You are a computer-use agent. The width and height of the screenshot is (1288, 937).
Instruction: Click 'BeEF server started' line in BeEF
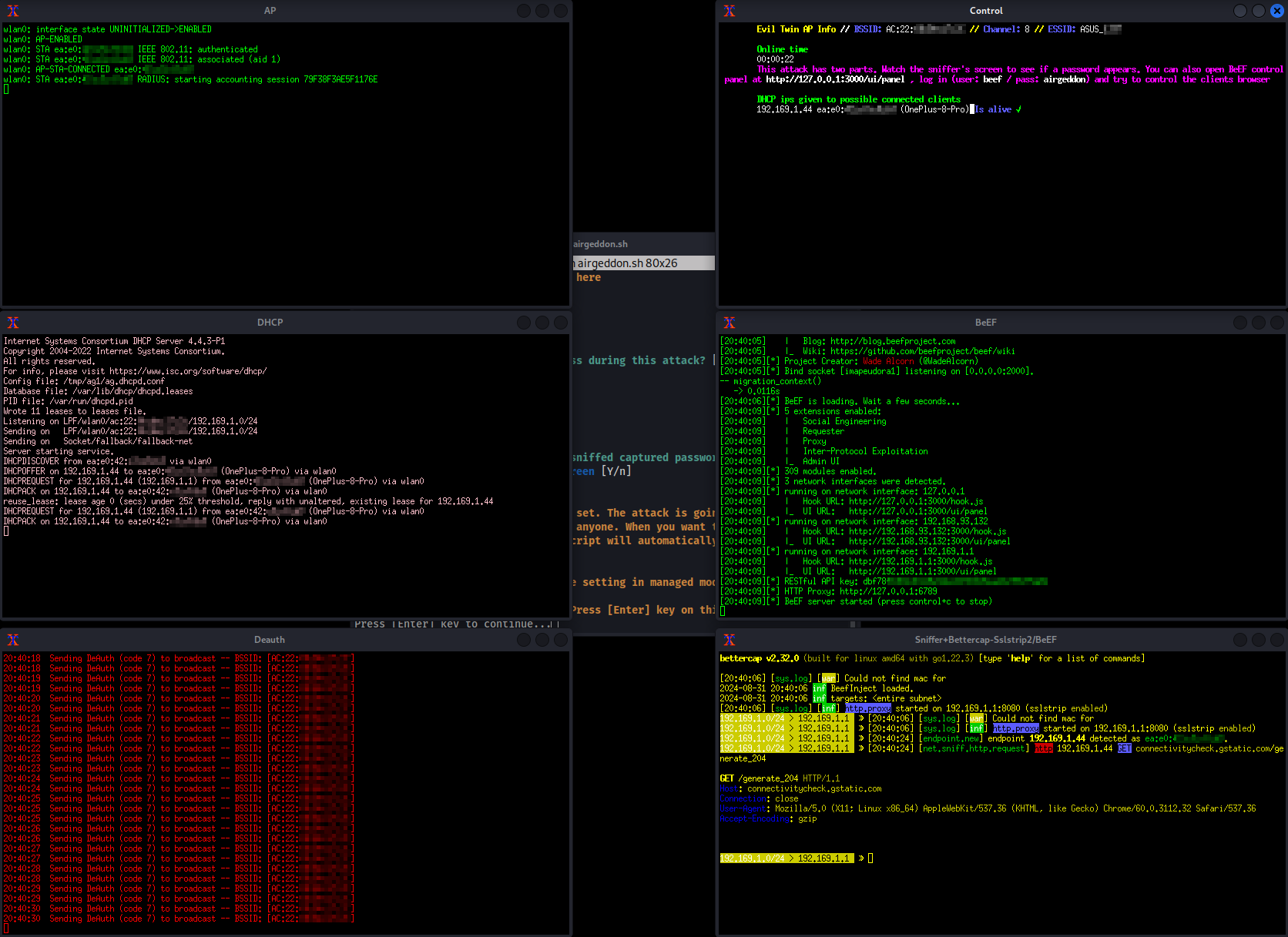888,601
